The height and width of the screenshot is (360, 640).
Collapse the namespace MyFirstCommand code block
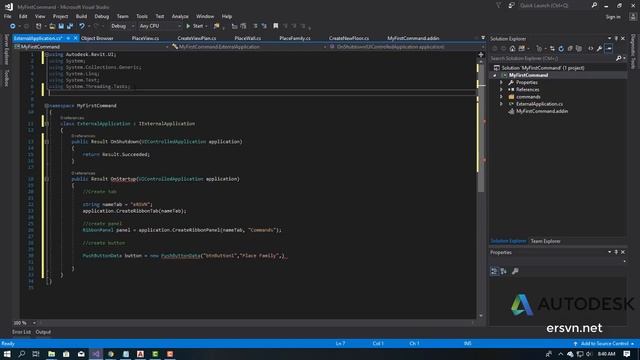(47, 106)
